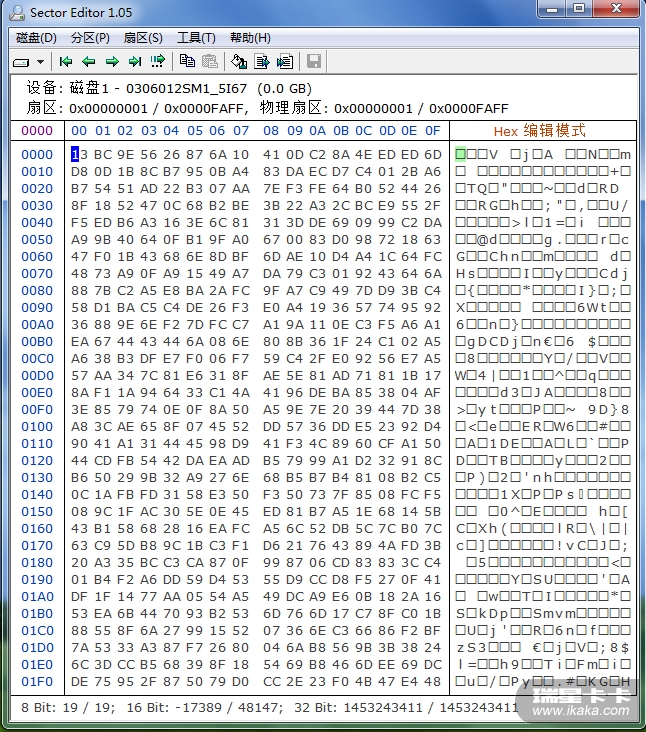Click the Sector Editor 1.05 title text
646x732 pixels.
point(81,13)
